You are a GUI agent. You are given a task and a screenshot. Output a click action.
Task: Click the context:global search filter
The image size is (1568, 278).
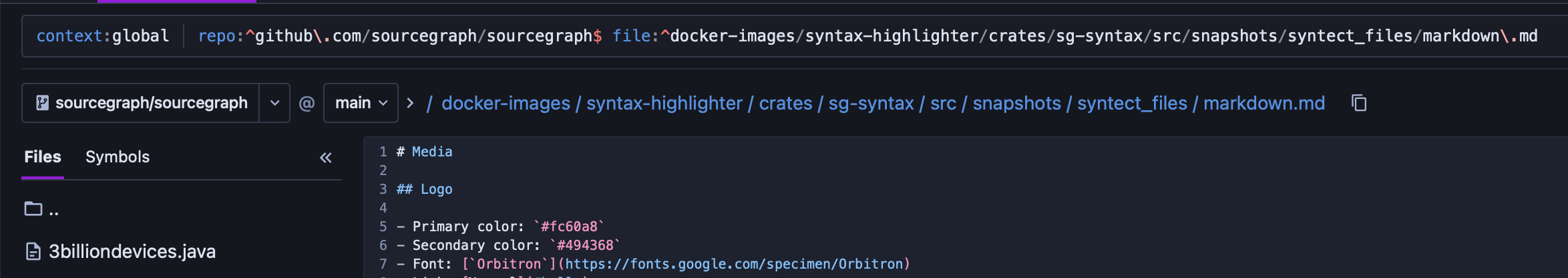(103, 36)
